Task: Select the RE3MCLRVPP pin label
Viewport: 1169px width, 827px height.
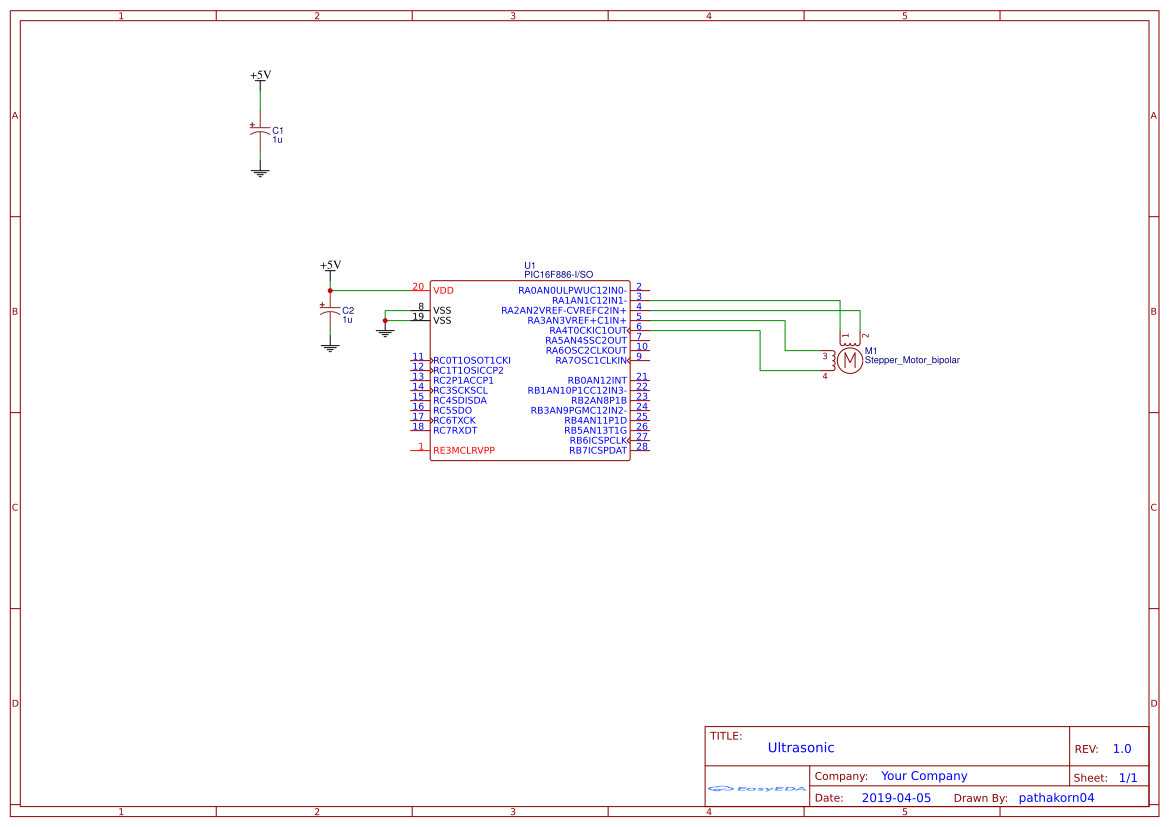Action: coord(463,450)
